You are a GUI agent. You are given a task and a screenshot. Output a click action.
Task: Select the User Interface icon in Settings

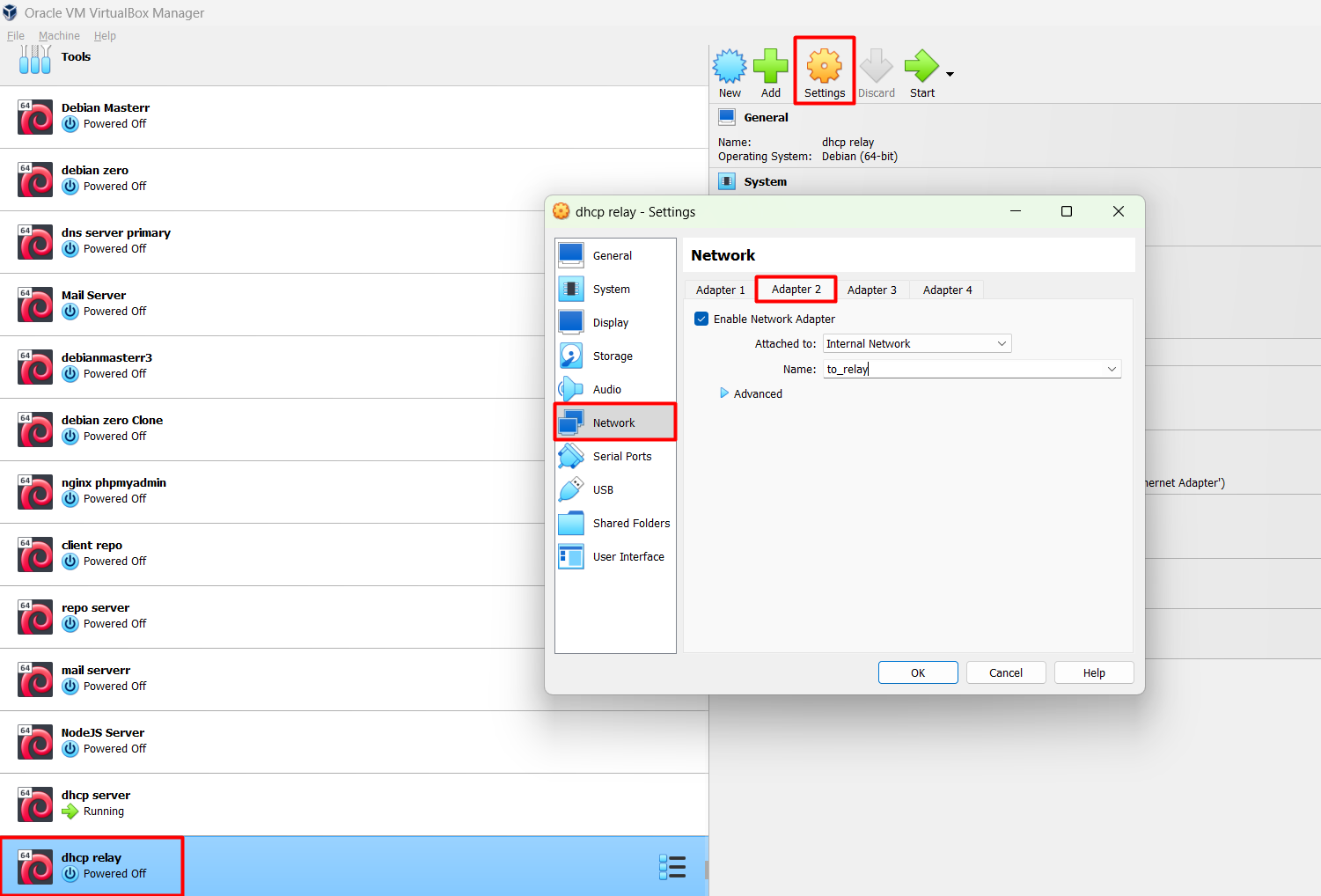coord(571,556)
